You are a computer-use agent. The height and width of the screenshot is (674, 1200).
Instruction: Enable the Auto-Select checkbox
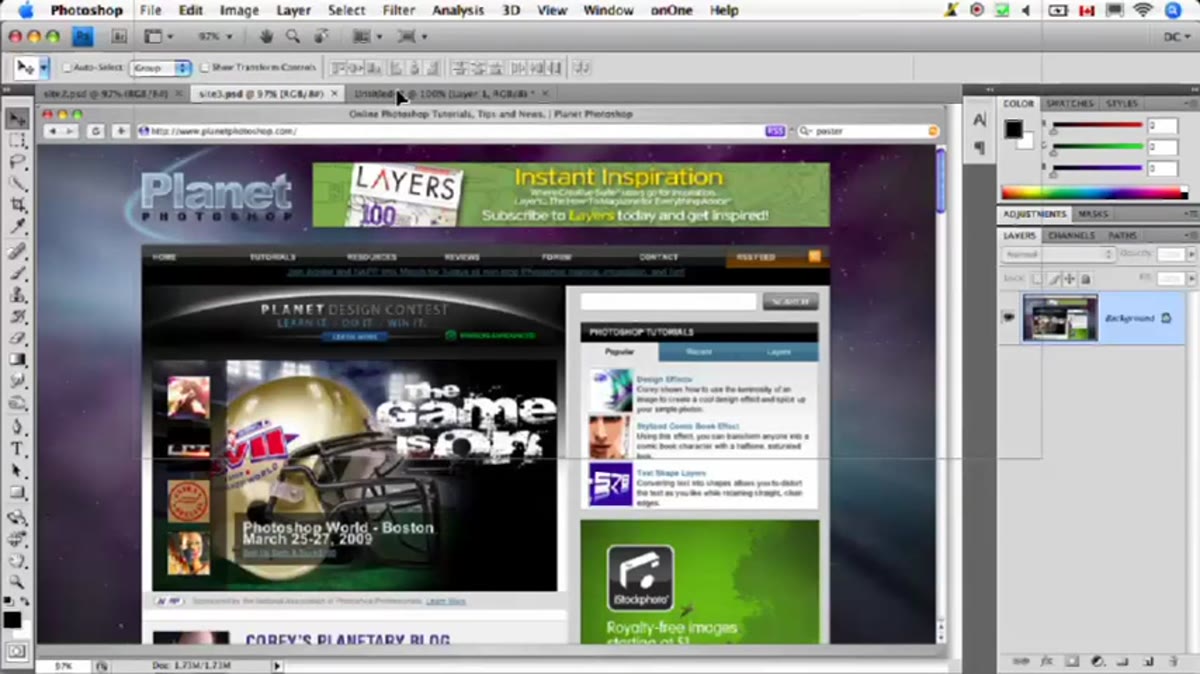coord(67,68)
